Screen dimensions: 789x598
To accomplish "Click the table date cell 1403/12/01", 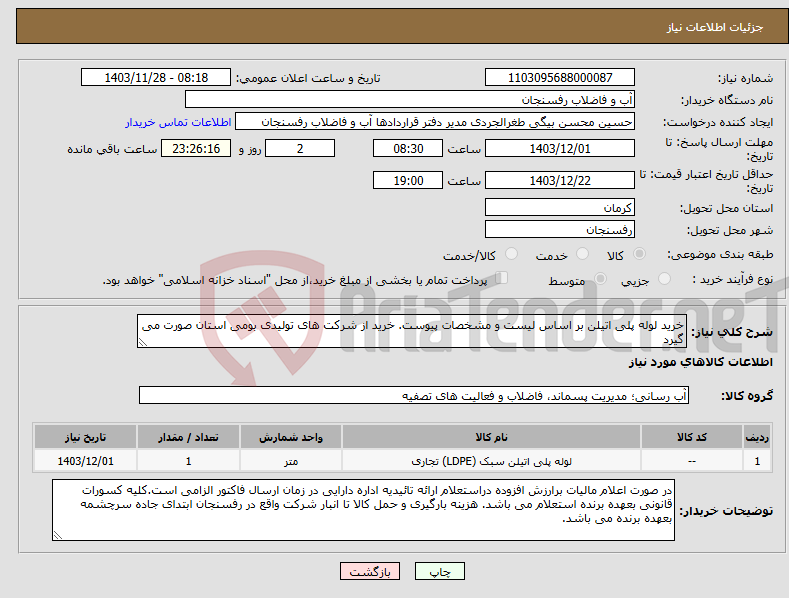I will 85,461.
